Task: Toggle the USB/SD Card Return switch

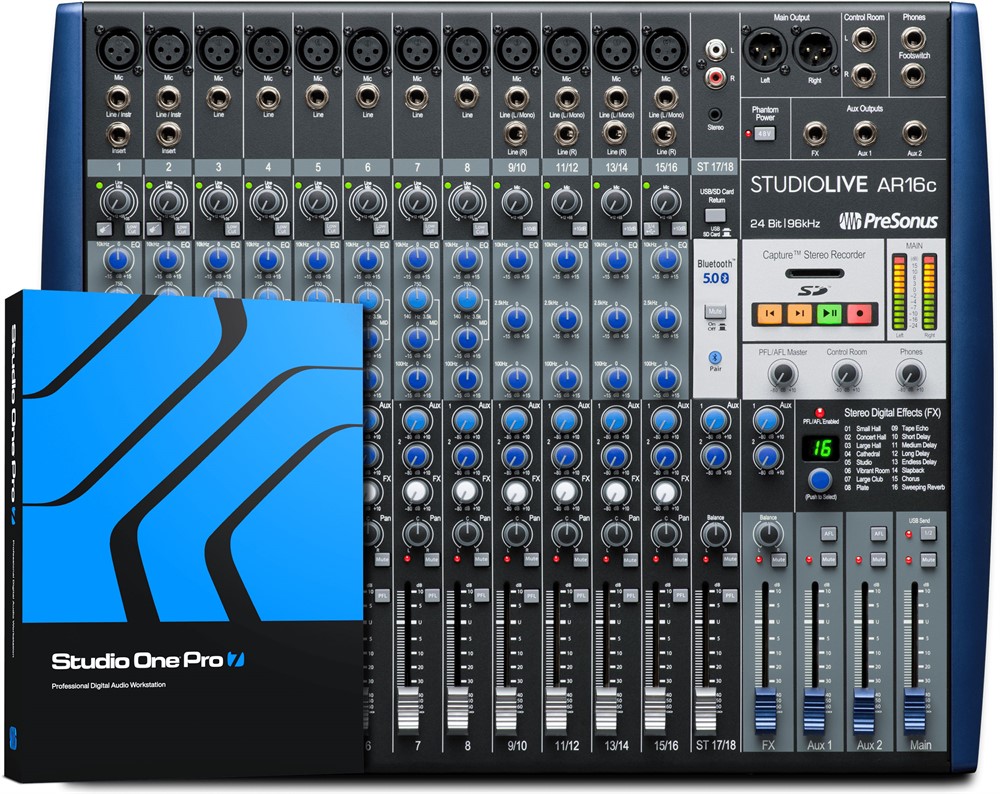Action: point(715,217)
